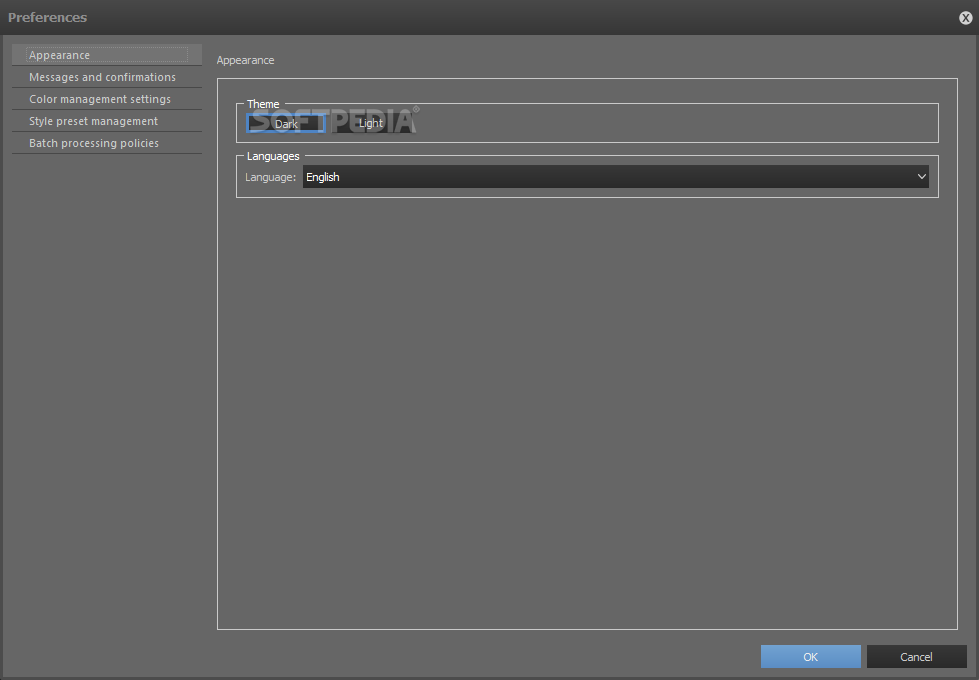Switch to the Light theme
The height and width of the screenshot is (680, 979).
pyautogui.click(x=371, y=124)
